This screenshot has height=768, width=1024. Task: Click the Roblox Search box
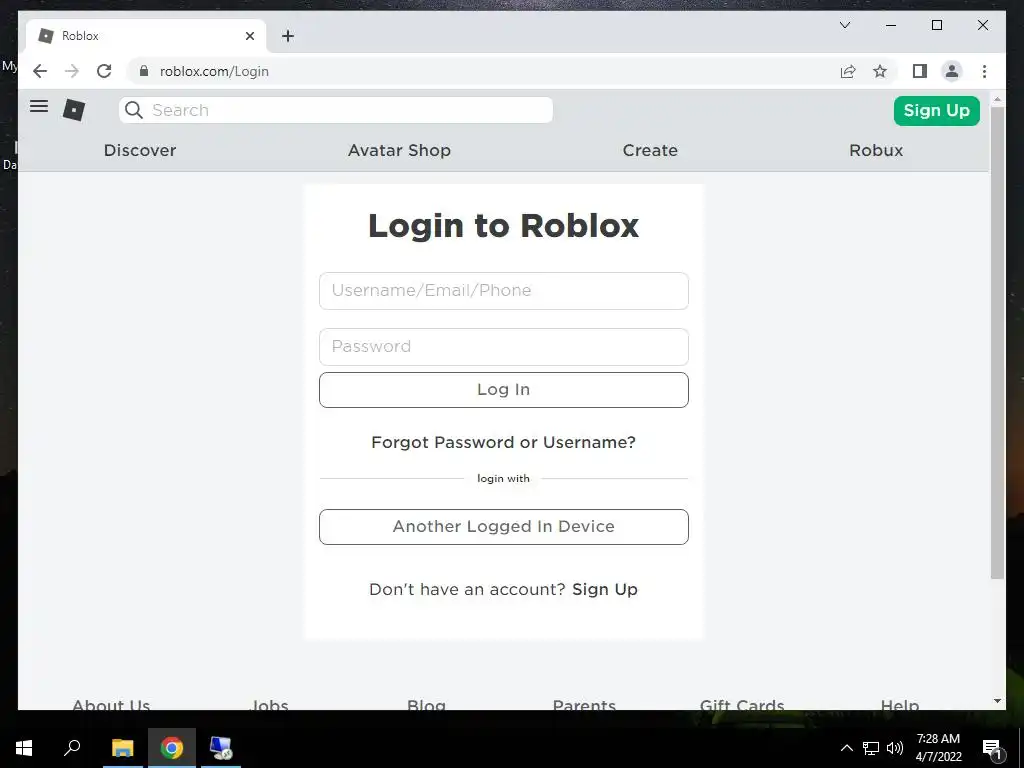[x=336, y=110]
